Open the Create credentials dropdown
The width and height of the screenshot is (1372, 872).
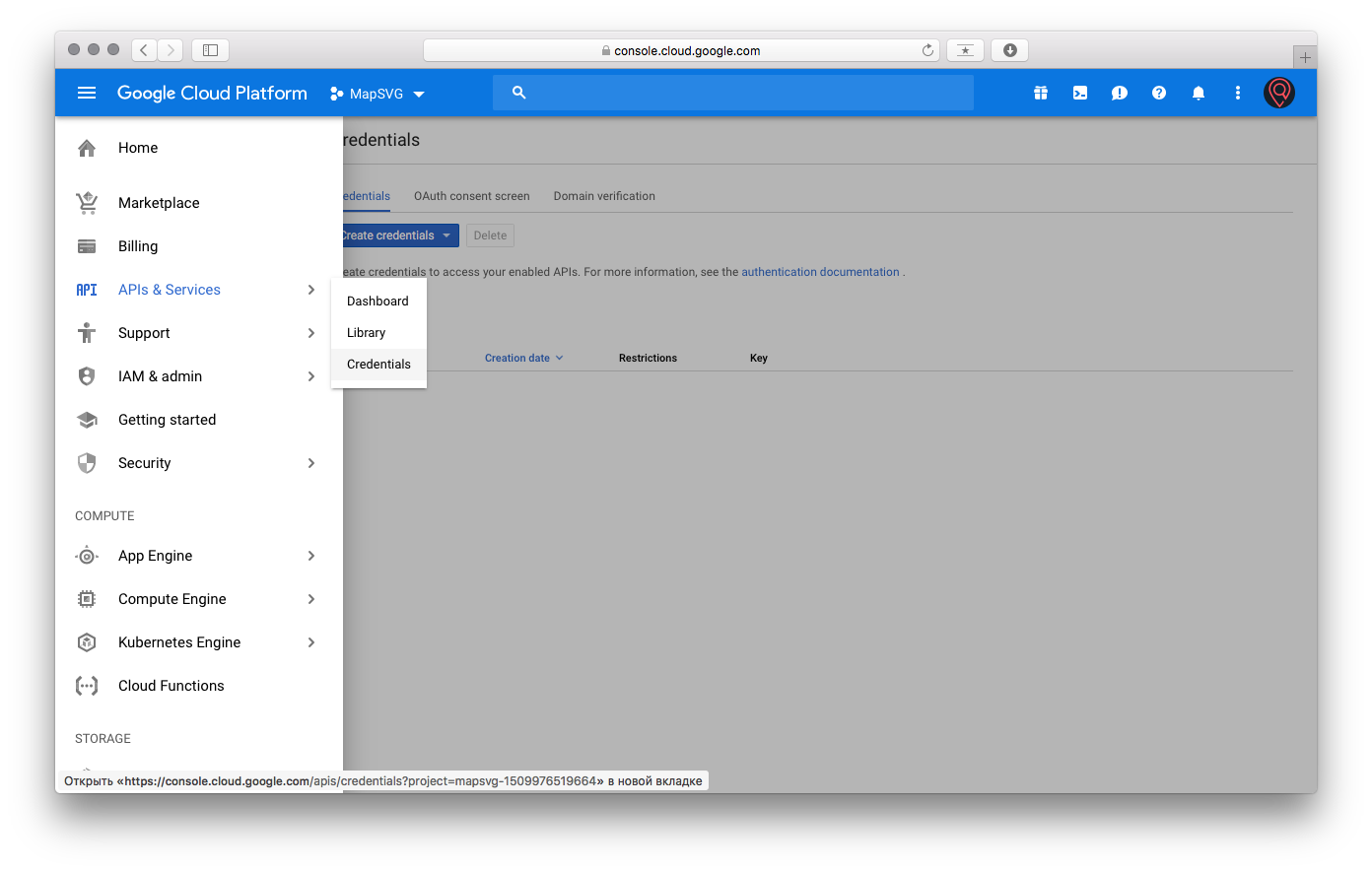[x=400, y=235]
